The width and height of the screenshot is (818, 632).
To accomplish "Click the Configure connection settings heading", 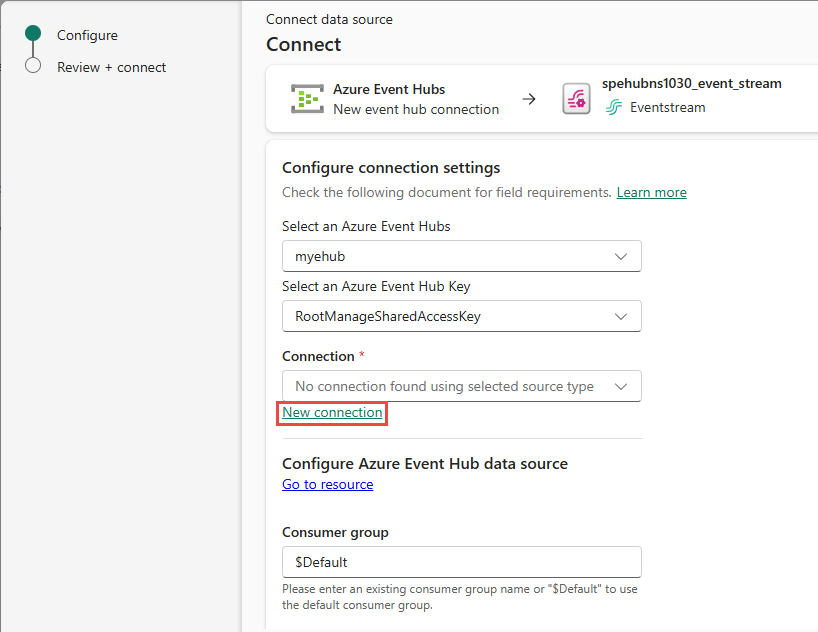I will click(391, 168).
